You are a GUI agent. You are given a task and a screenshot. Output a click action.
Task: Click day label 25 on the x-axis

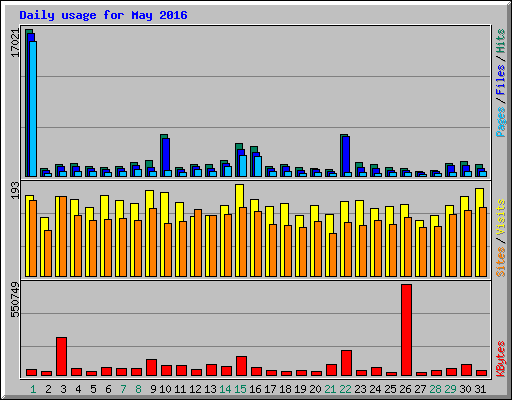[x=390, y=389]
